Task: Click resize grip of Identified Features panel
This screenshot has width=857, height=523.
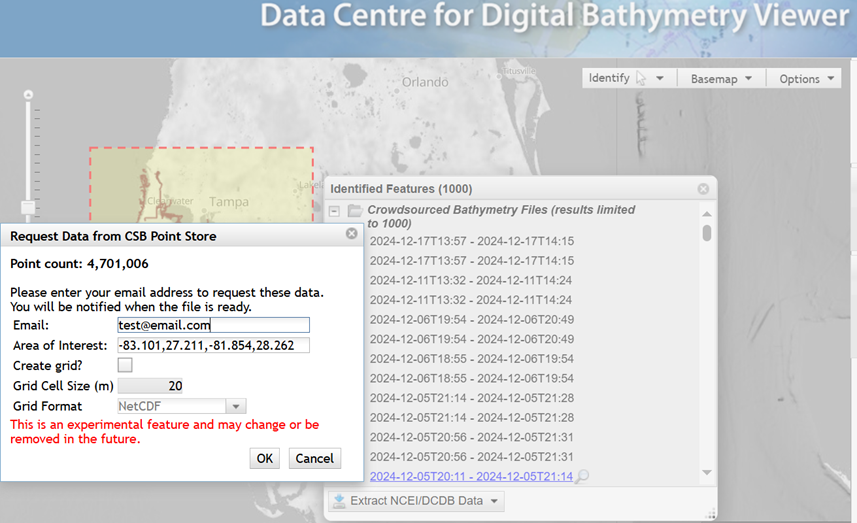Action: (711, 514)
